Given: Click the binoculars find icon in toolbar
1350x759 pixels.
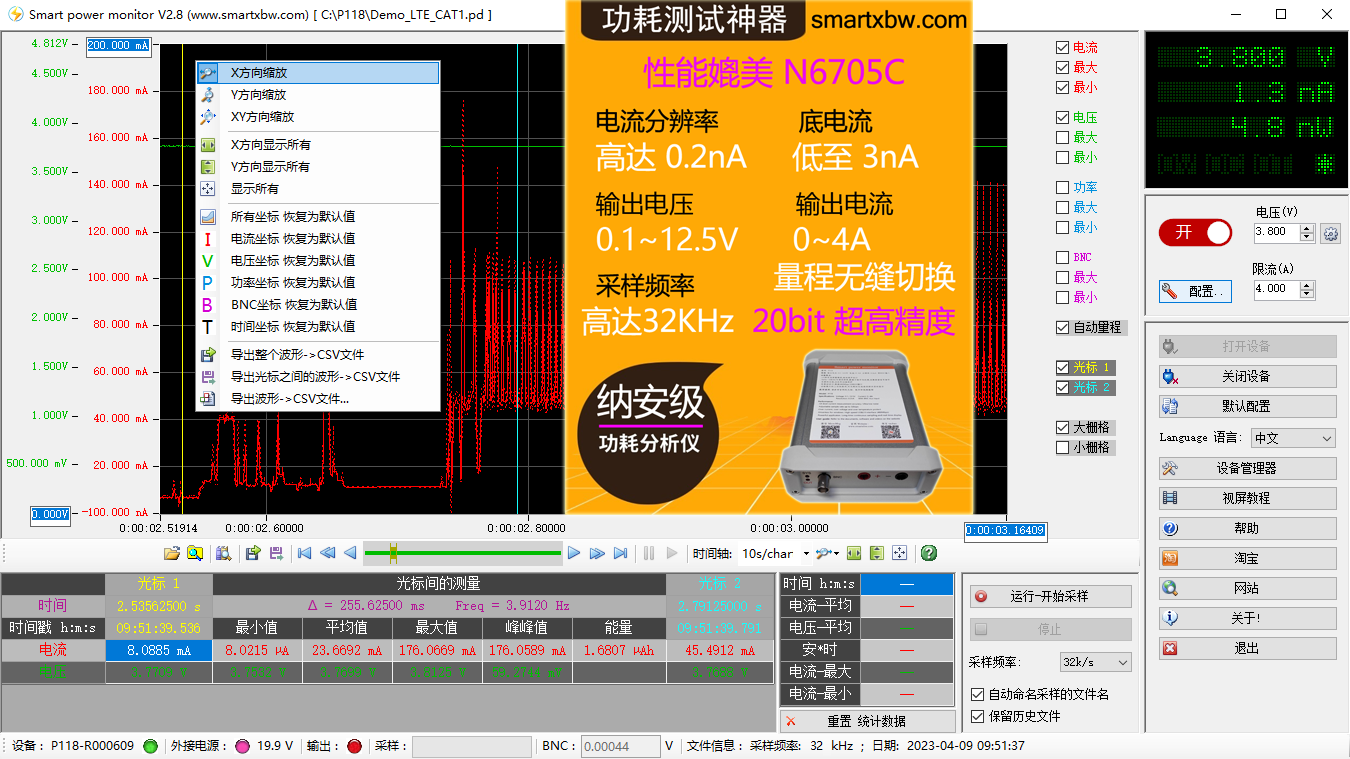Looking at the screenshot, I should [x=224, y=553].
